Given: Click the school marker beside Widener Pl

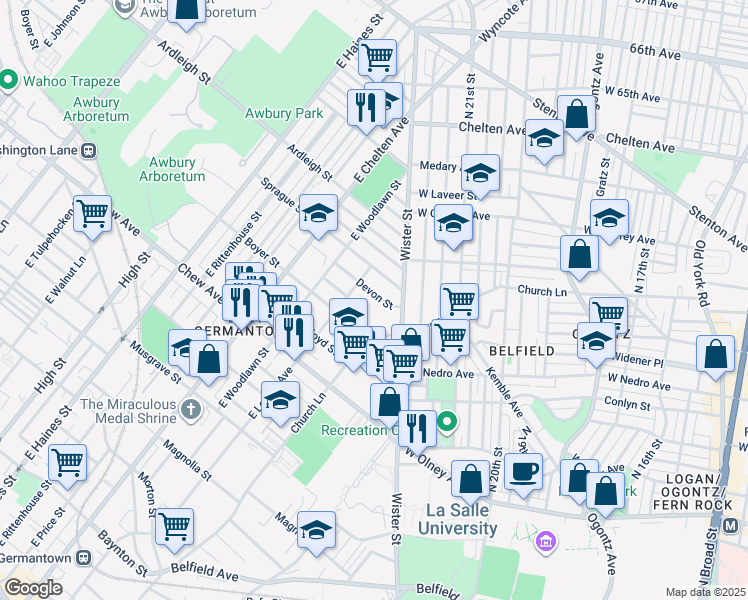Looking at the screenshot, I should 596,342.
